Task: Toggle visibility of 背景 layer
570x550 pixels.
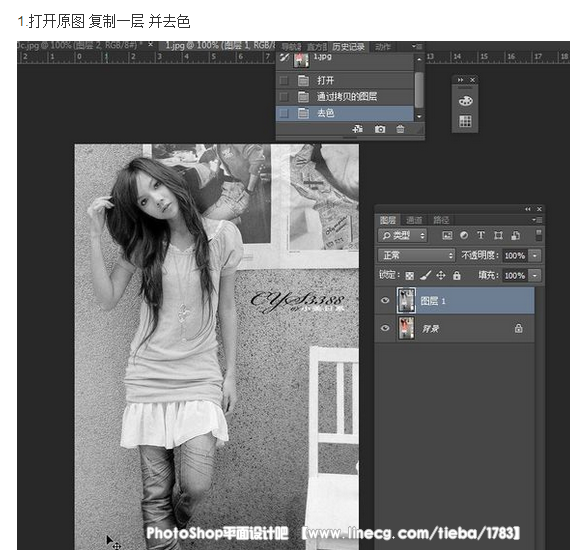Action: click(x=385, y=328)
